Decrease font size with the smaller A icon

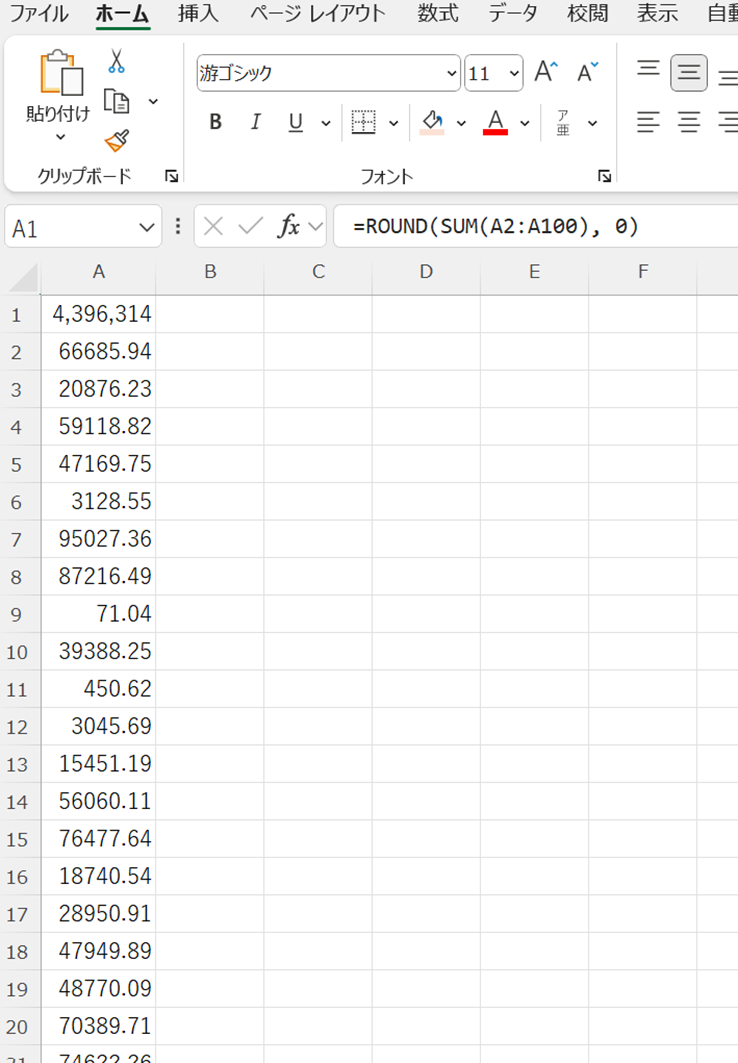point(587,72)
